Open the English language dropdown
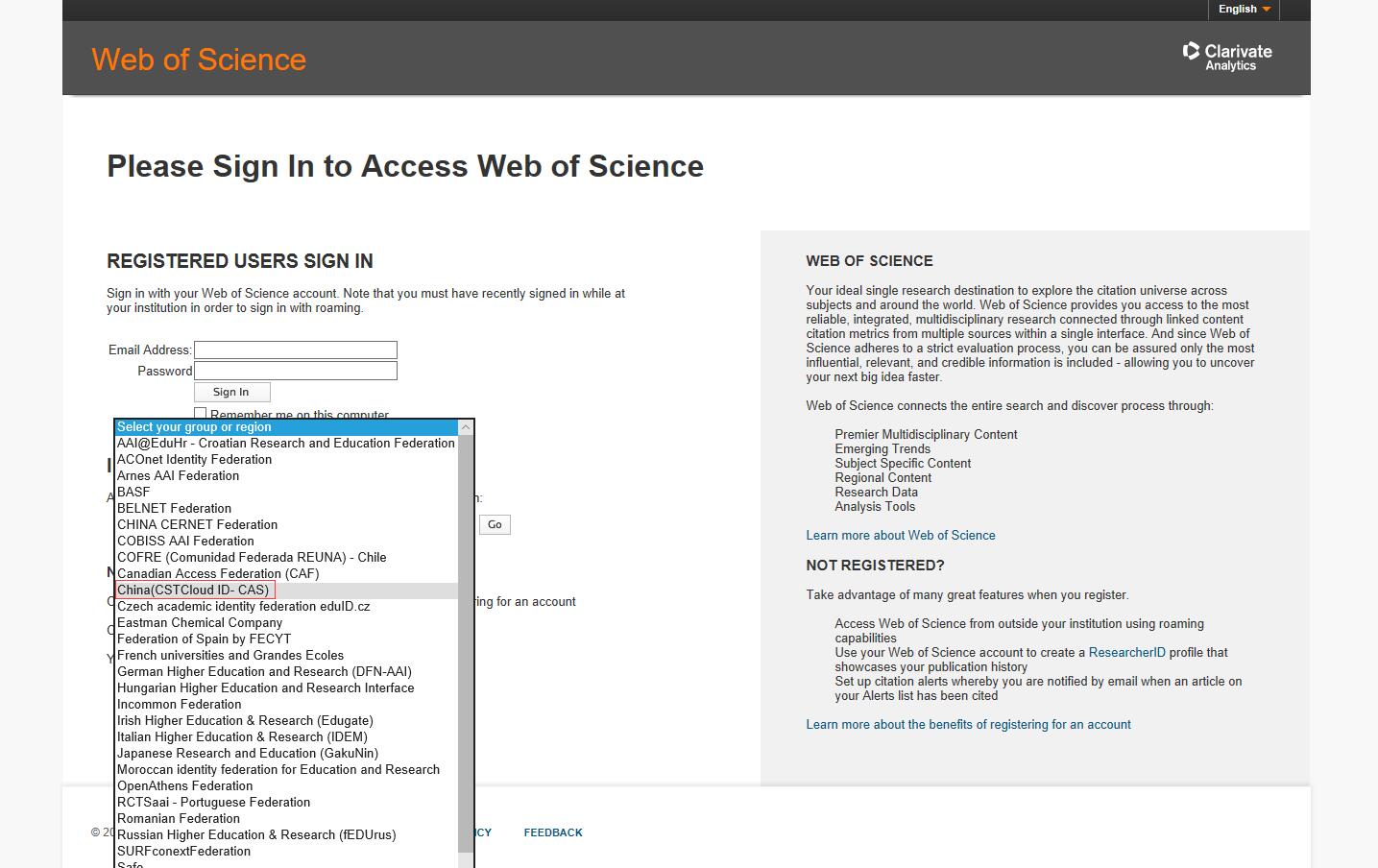The width and height of the screenshot is (1378, 868). tap(1244, 9)
